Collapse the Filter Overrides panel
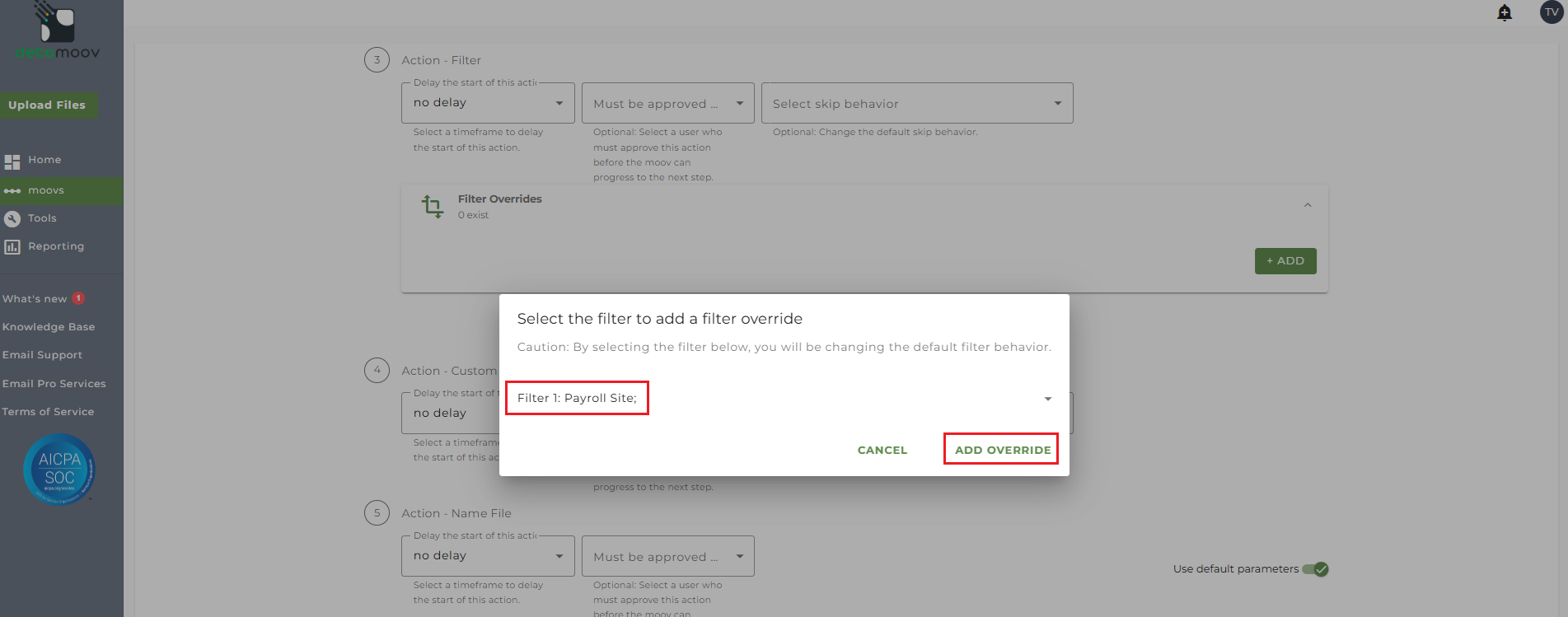The width and height of the screenshot is (1568, 617). tap(1308, 205)
